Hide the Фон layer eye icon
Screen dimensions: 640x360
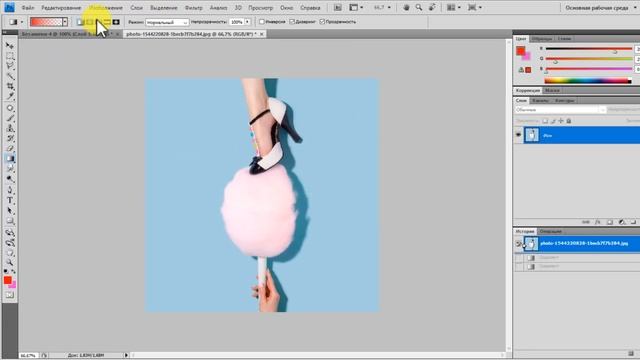(x=518, y=135)
